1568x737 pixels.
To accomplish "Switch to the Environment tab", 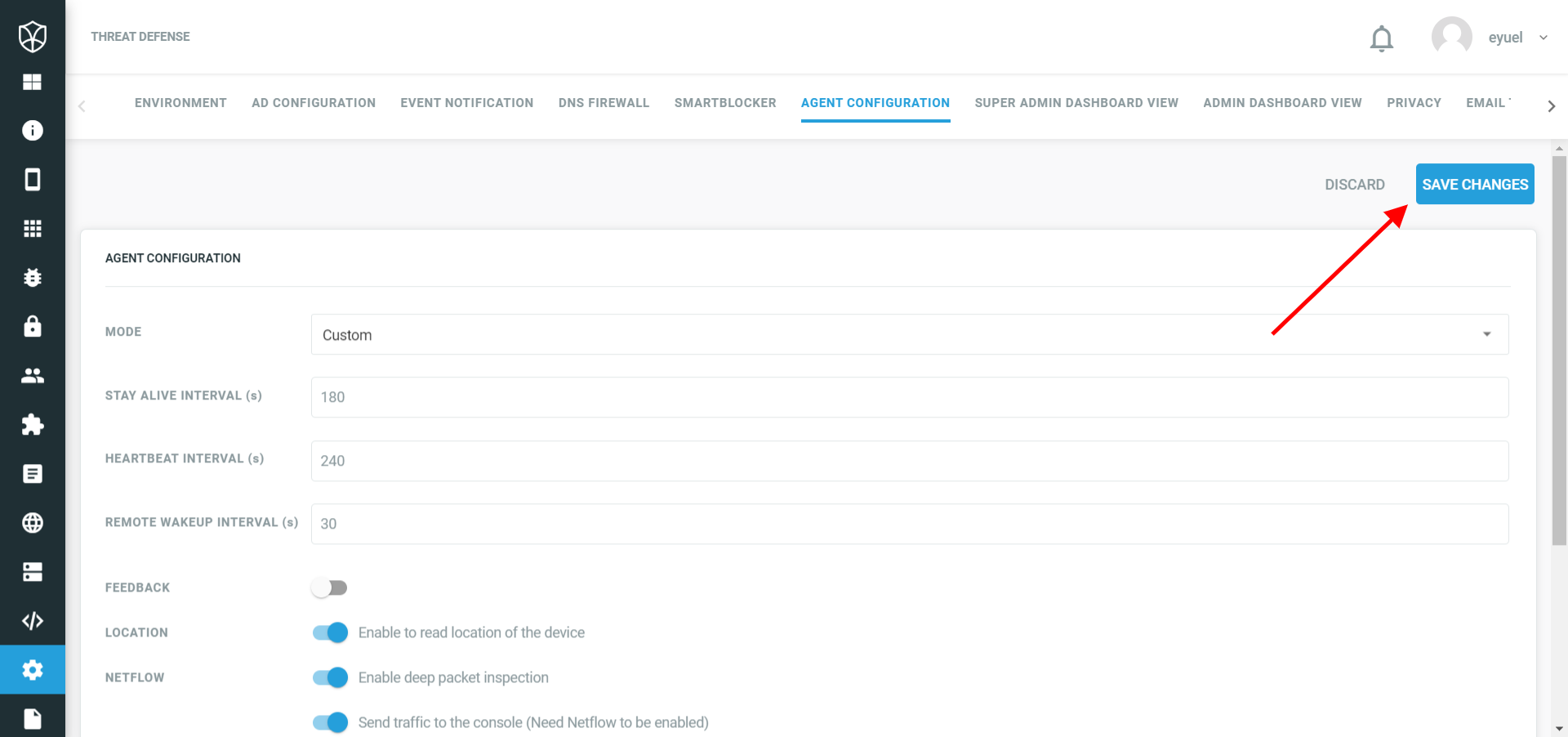I will (180, 103).
